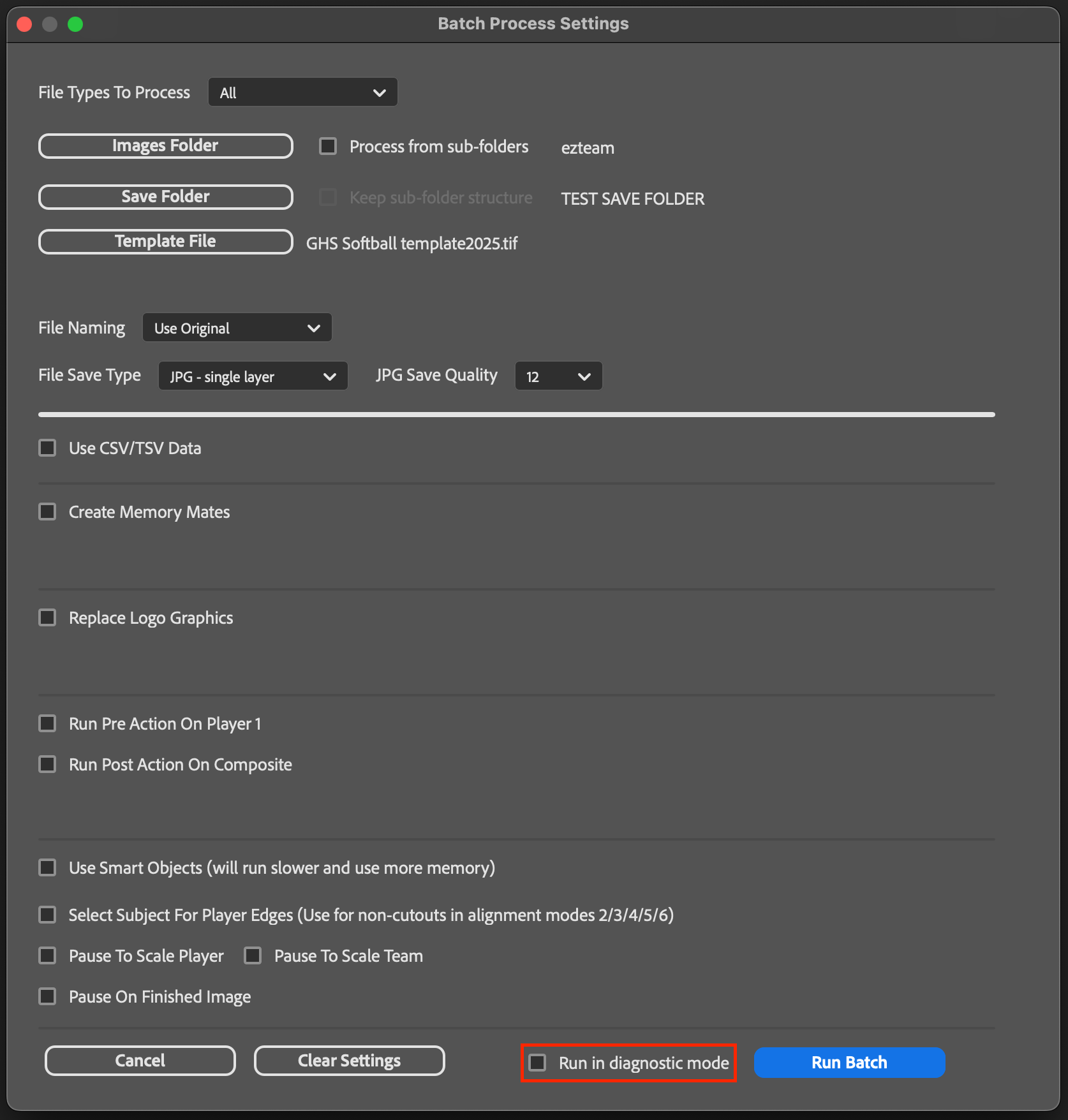Open the File Save Type dropdown
This screenshot has width=1068, height=1120.
pyautogui.click(x=253, y=376)
